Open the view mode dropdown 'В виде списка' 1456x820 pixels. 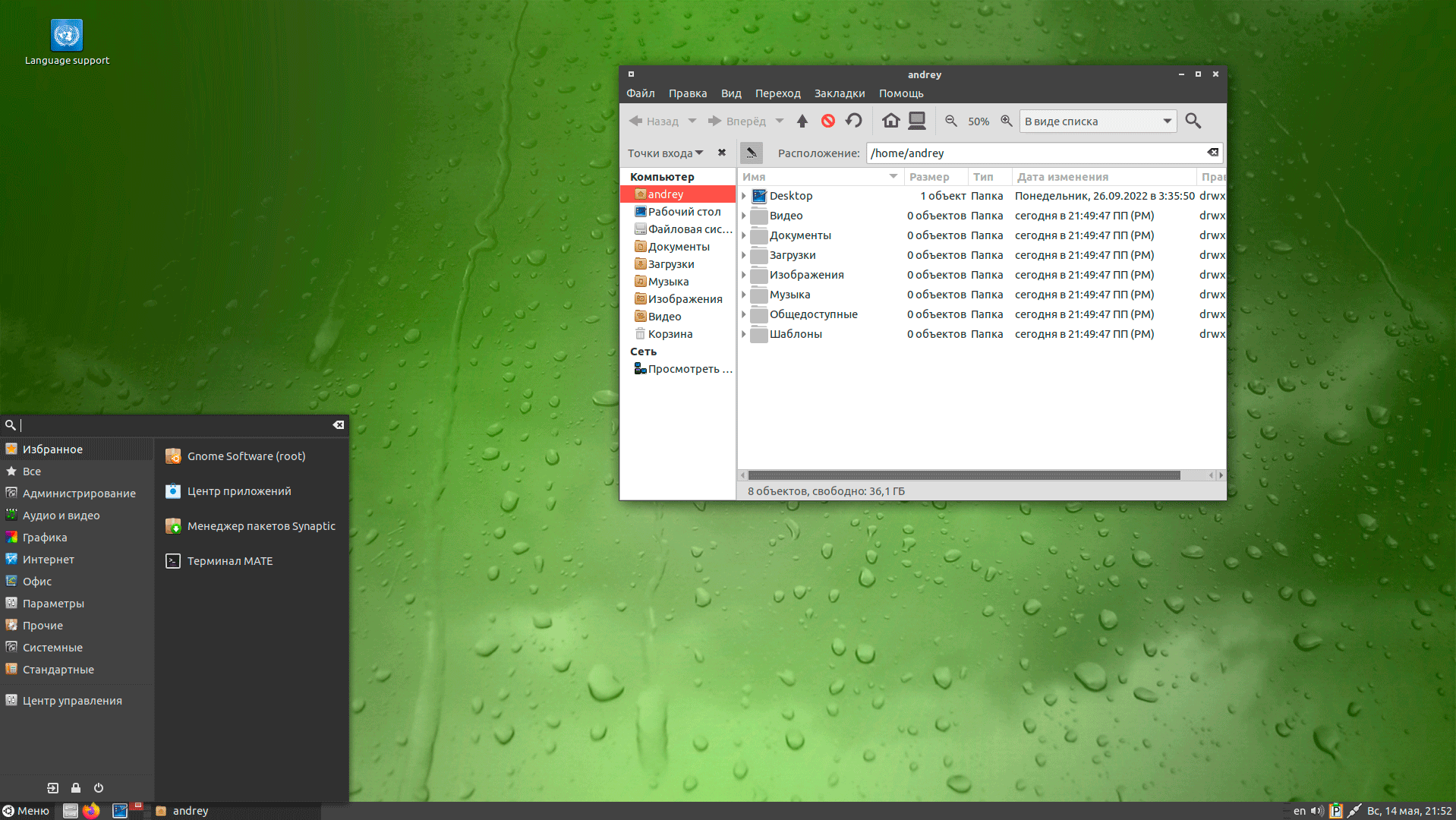tap(1097, 121)
